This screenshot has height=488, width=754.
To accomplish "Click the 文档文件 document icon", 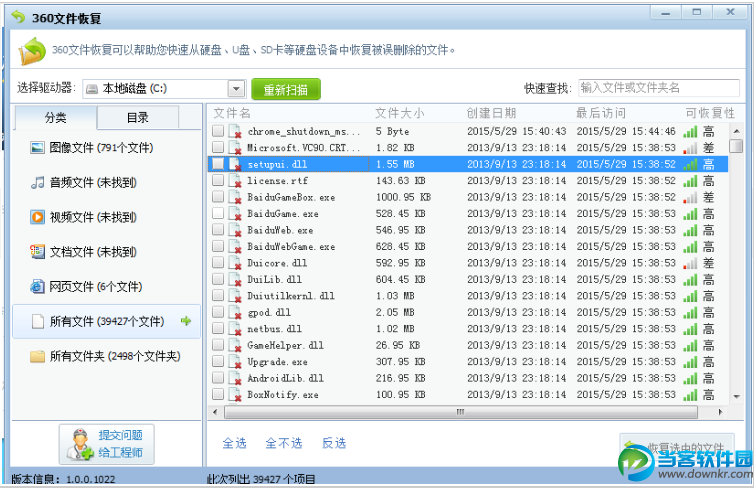I will coord(37,252).
